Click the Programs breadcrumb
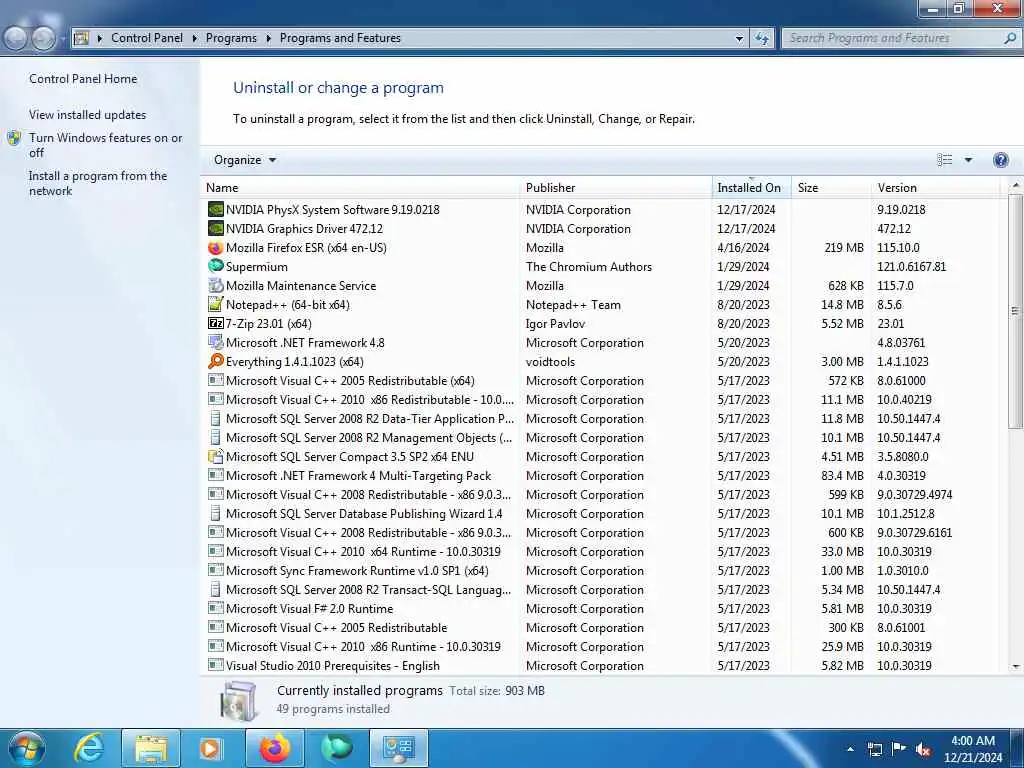 coord(231,39)
